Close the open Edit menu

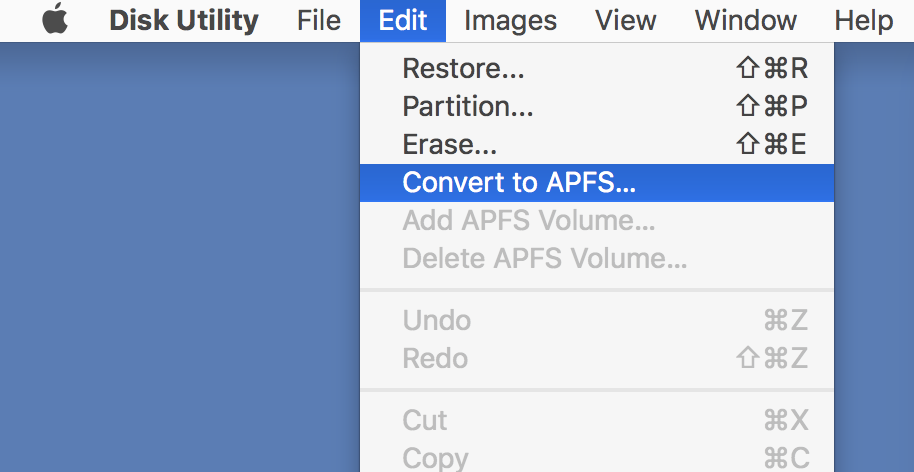(x=403, y=21)
